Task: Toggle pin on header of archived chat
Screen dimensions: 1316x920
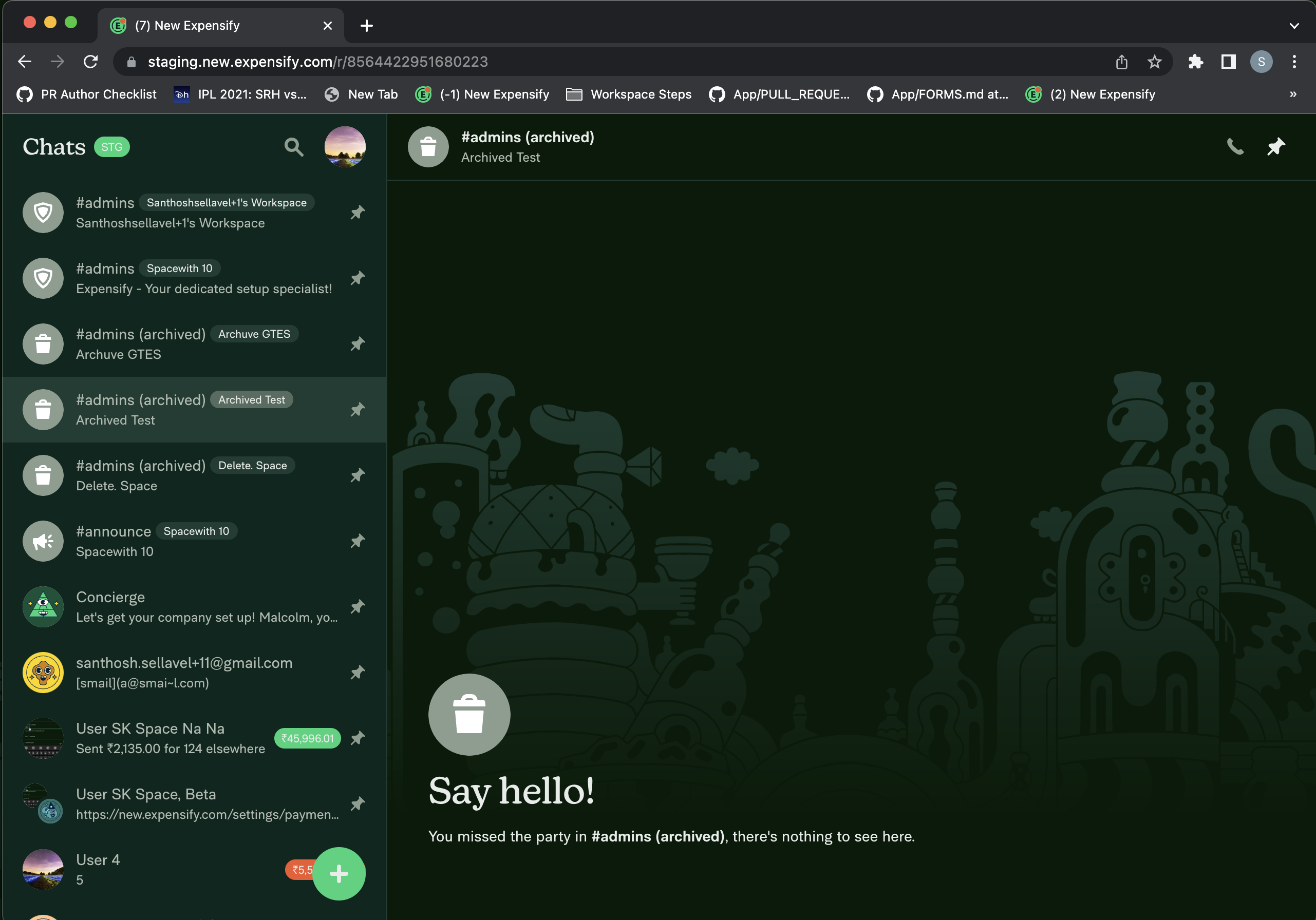Action: [1275, 147]
